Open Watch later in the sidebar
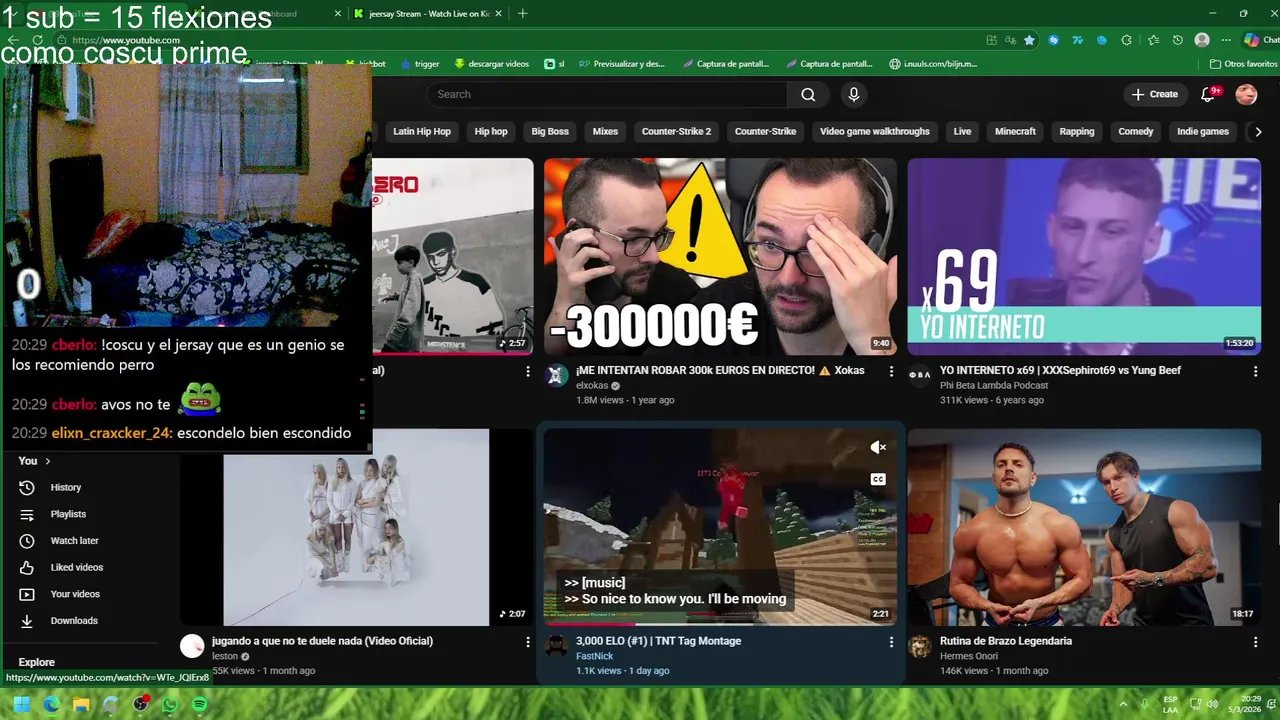This screenshot has width=1280, height=720. [74, 541]
